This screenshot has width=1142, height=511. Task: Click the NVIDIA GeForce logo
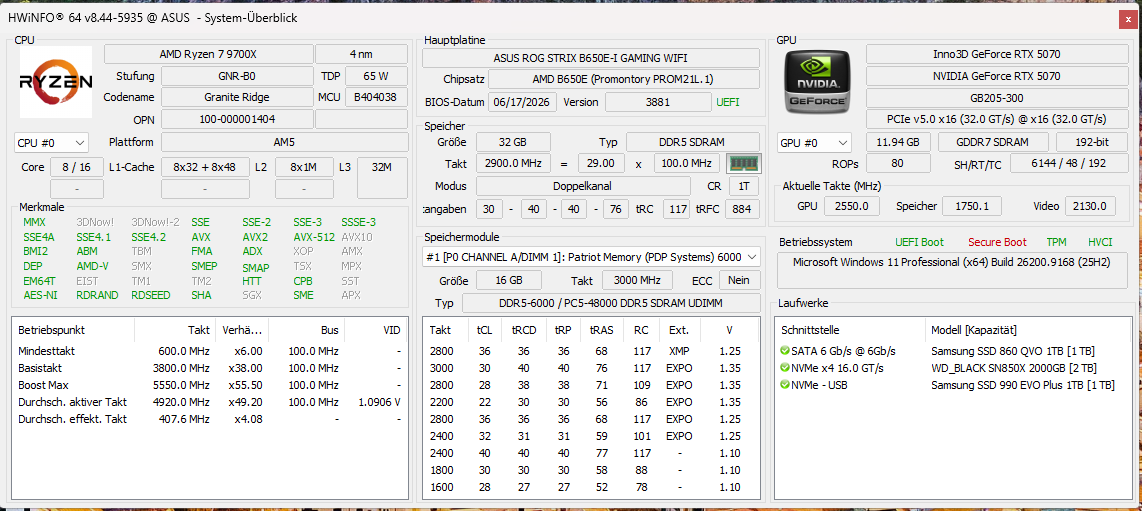tap(816, 82)
